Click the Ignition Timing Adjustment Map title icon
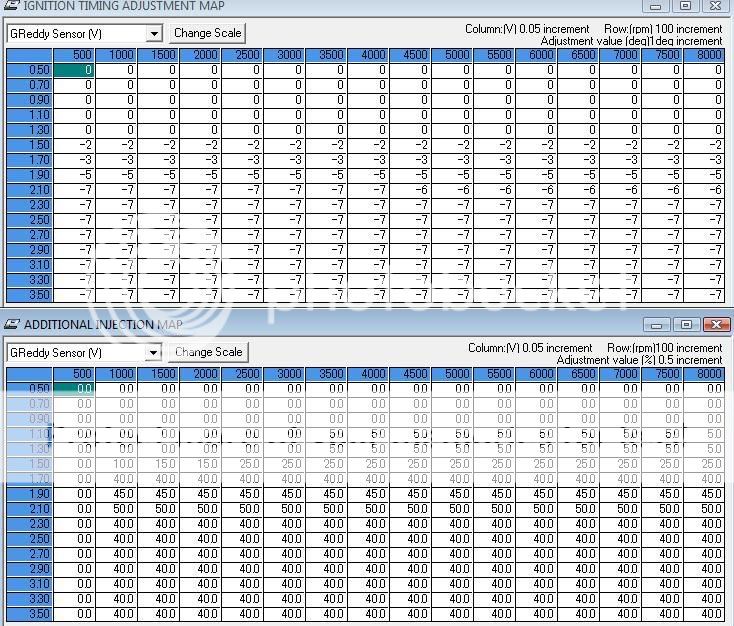 coord(11,6)
